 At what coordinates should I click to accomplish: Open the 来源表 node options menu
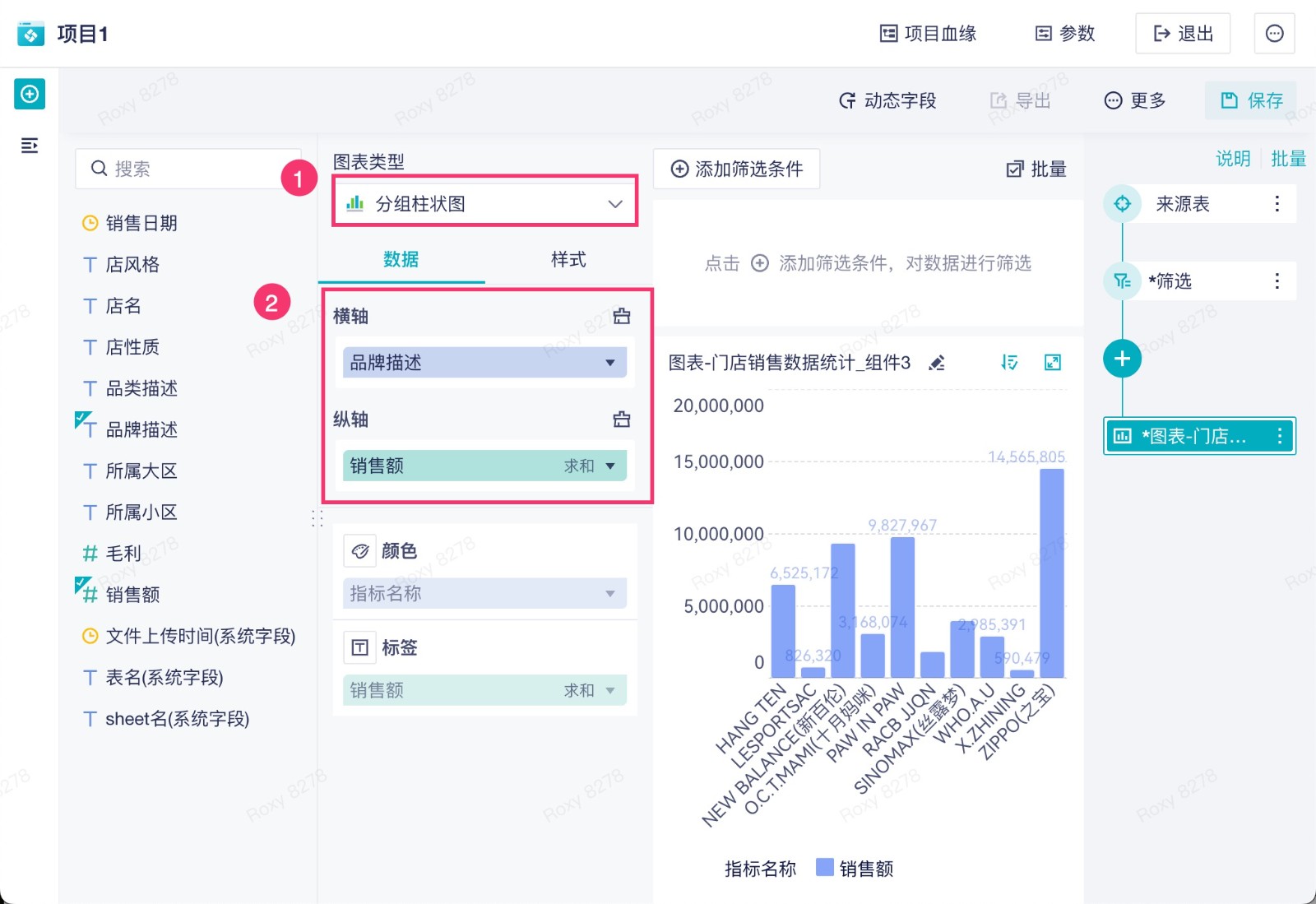[x=1277, y=204]
